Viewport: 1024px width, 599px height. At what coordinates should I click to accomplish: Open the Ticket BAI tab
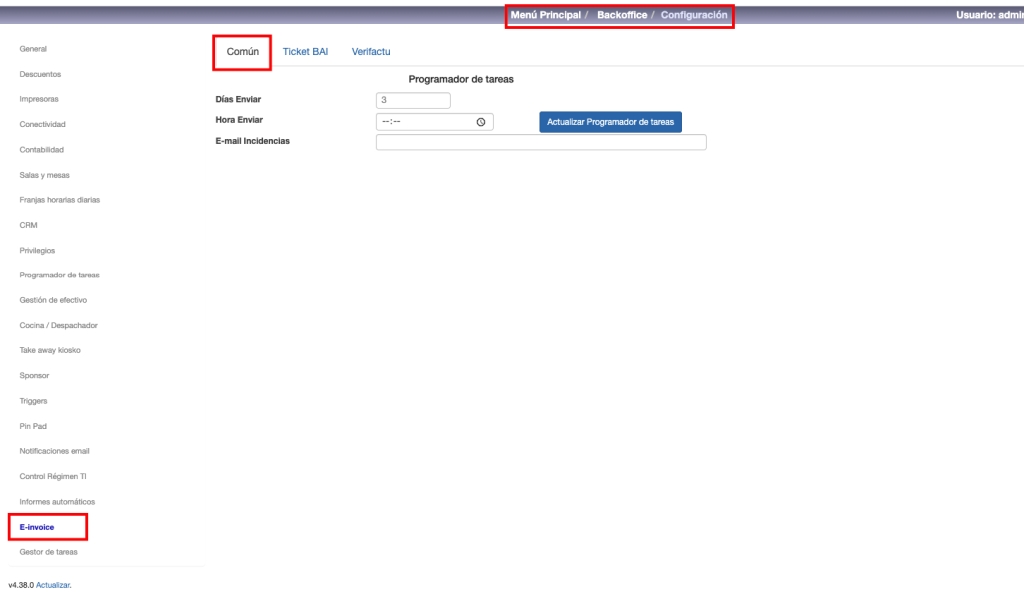coord(305,51)
